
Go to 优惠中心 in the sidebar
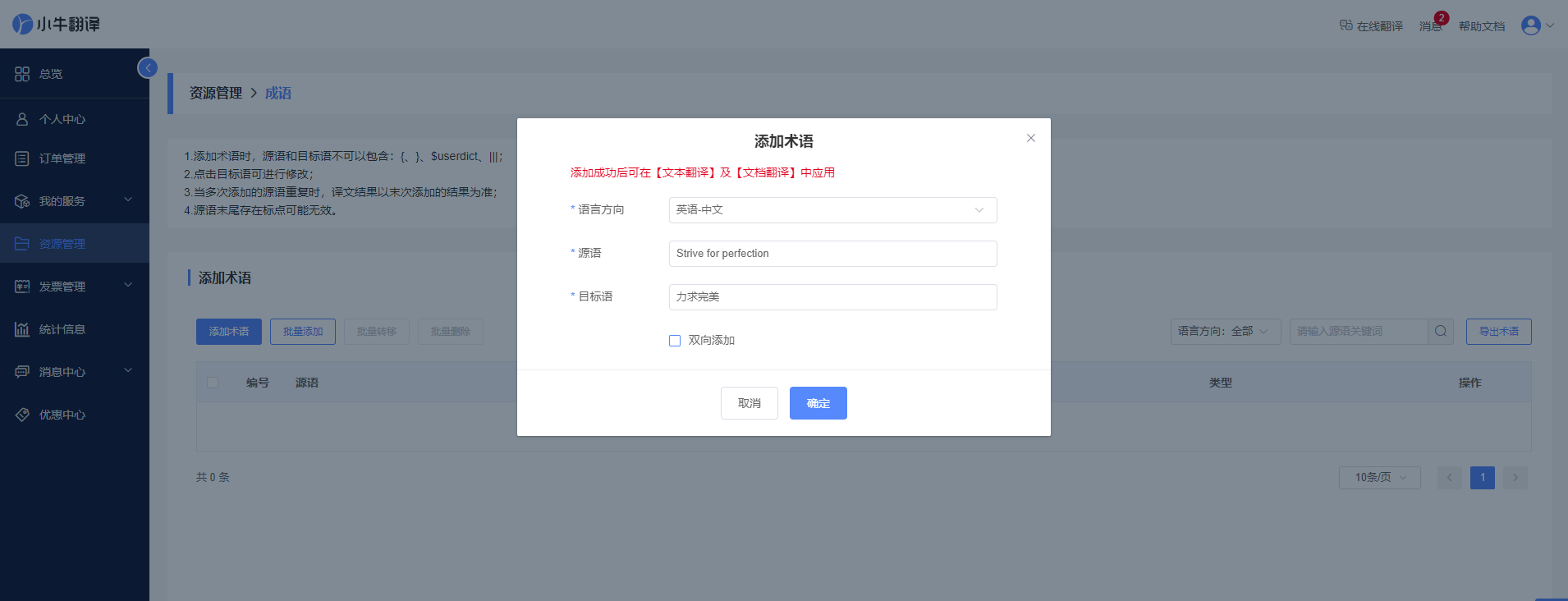tap(62, 415)
